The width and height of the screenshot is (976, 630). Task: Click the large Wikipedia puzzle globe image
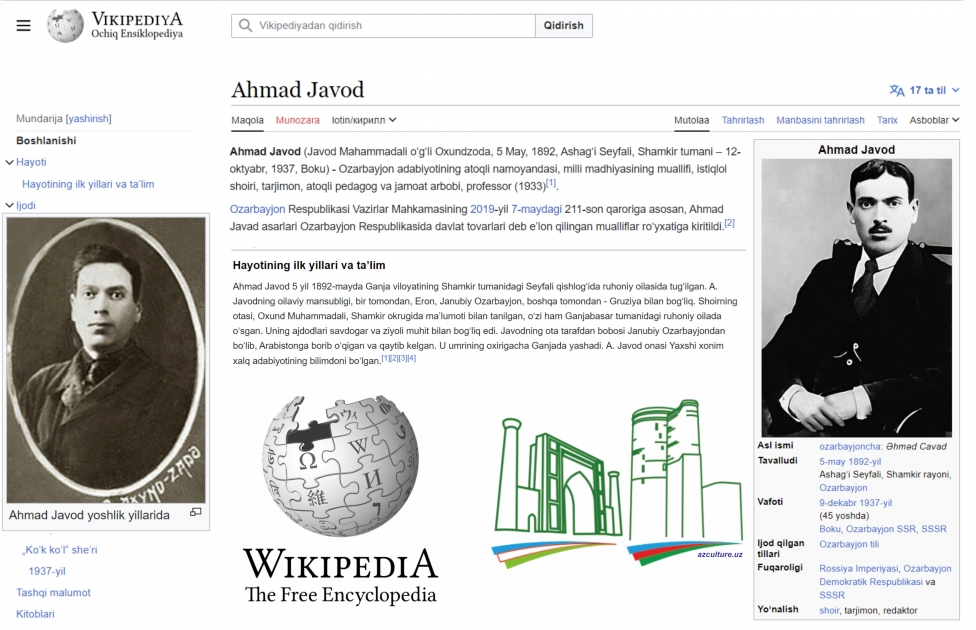[x=340, y=466]
